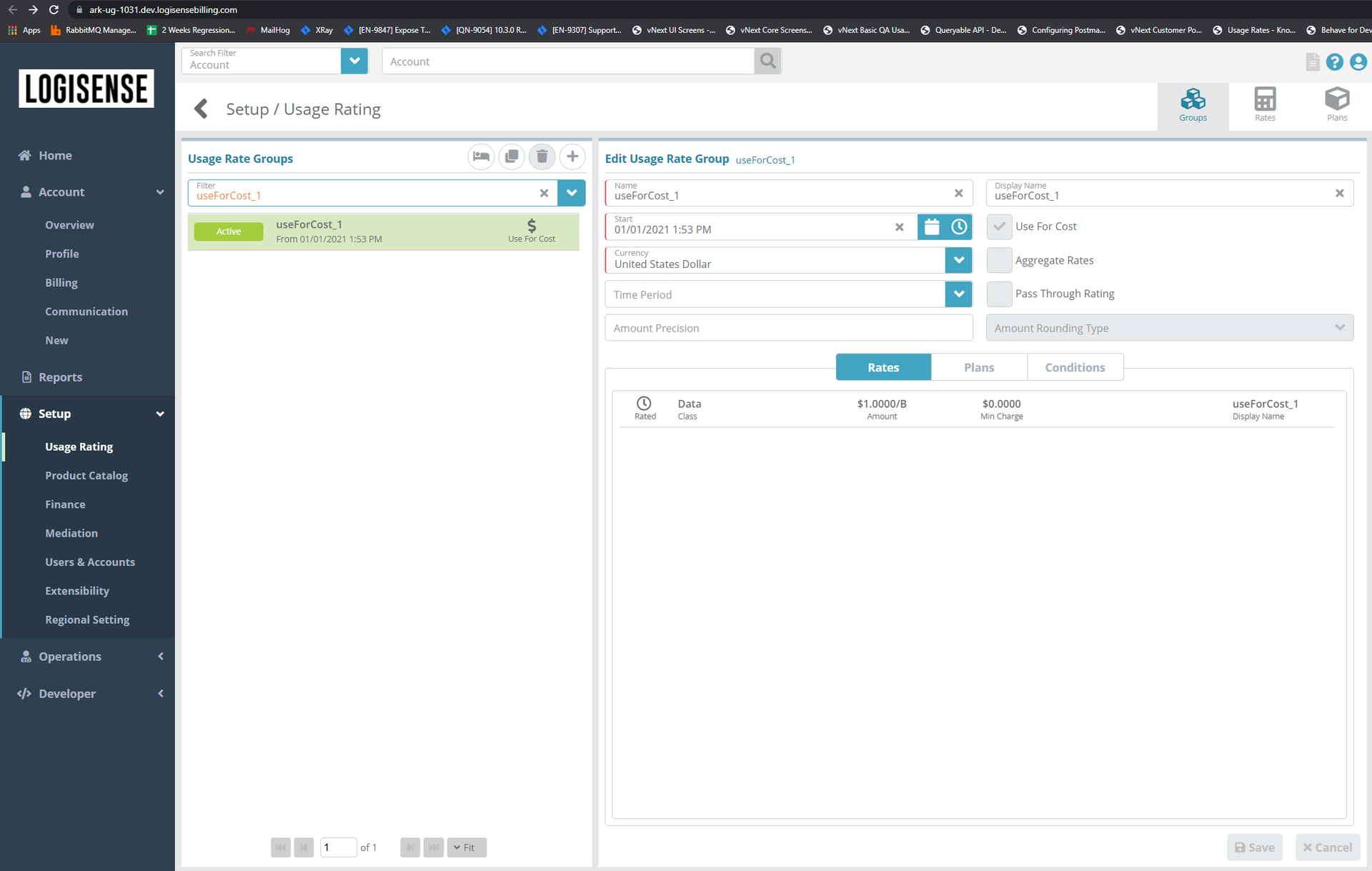The height and width of the screenshot is (871, 1372).
Task: Open the Search Filter Account dropdown
Action: tap(354, 61)
